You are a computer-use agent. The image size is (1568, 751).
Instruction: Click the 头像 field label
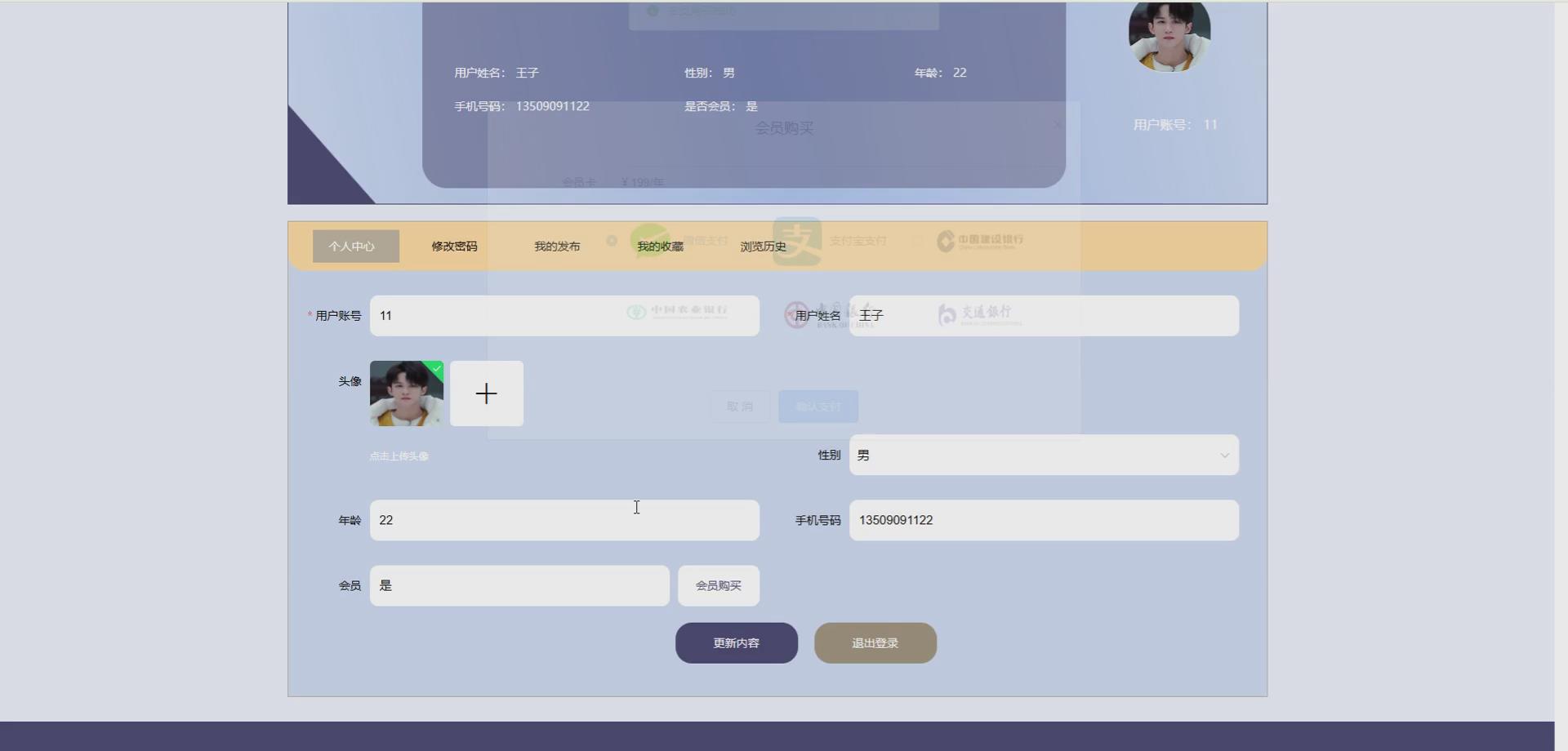point(350,381)
